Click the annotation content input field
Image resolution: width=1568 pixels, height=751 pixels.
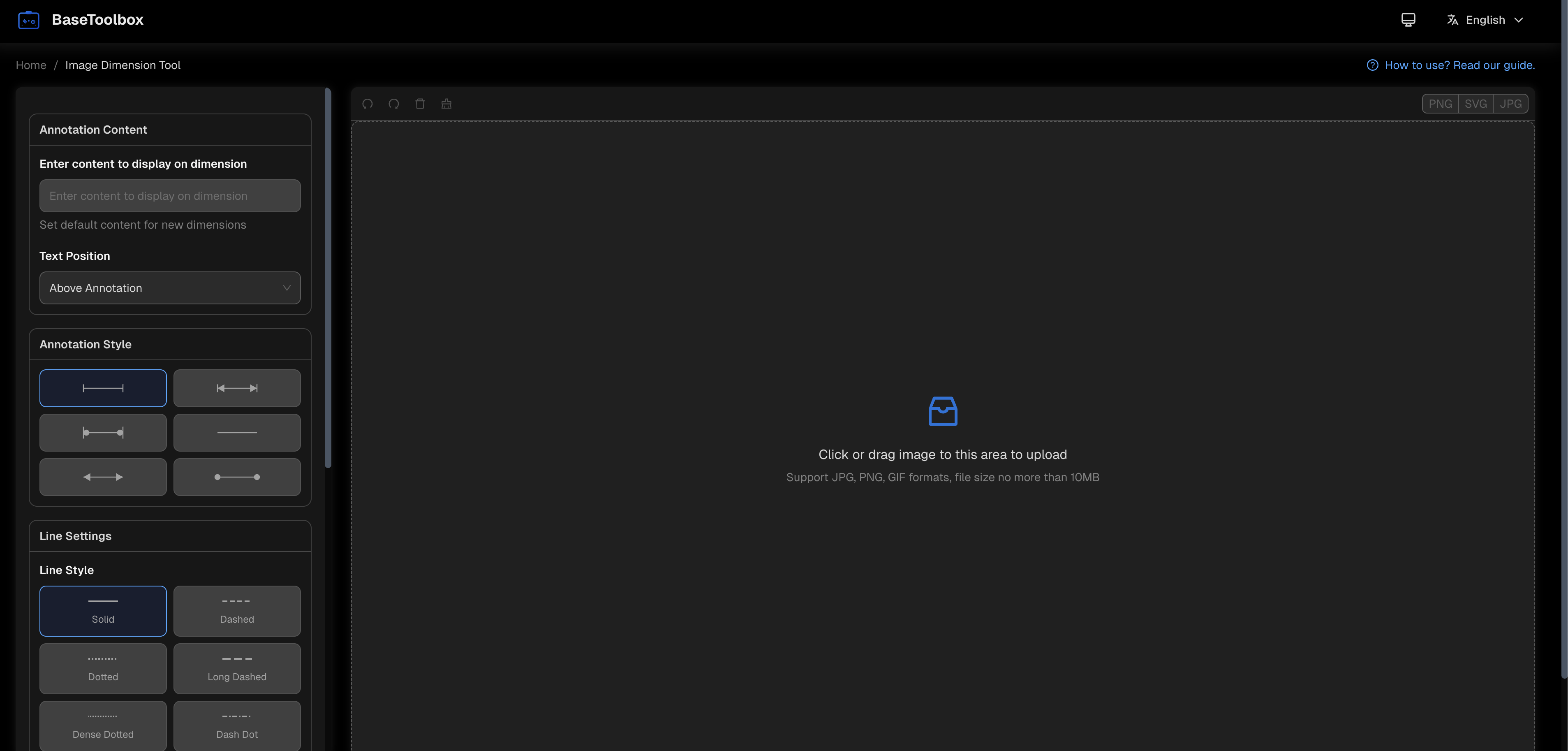[x=169, y=195]
